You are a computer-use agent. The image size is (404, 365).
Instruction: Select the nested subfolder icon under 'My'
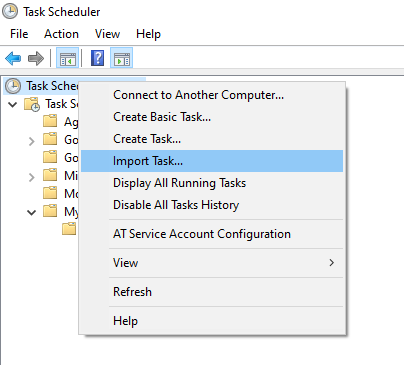(x=69, y=229)
